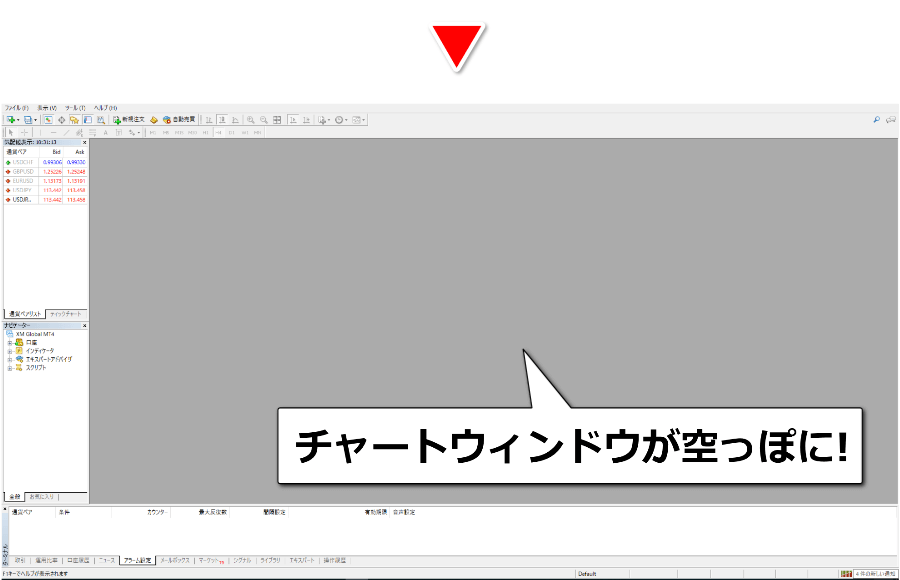Select the bar chart icon
The width and height of the screenshot is (900, 580).
pyautogui.click(x=209, y=120)
